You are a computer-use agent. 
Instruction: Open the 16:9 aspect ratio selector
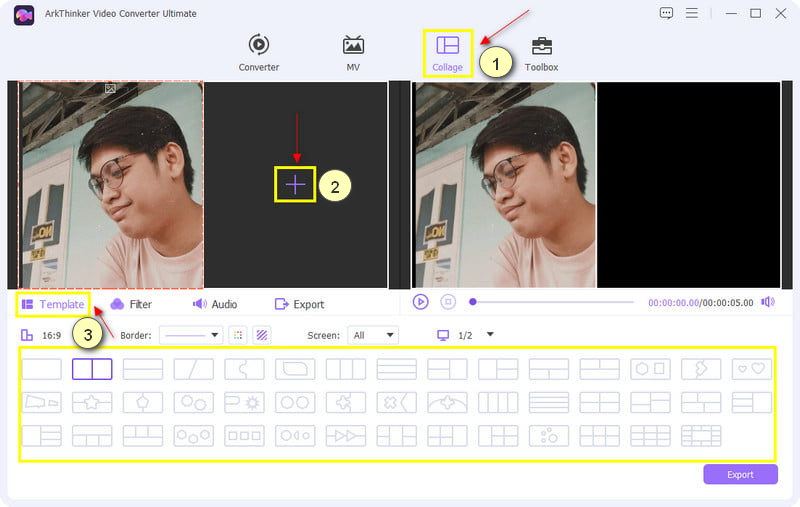click(x=41, y=335)
